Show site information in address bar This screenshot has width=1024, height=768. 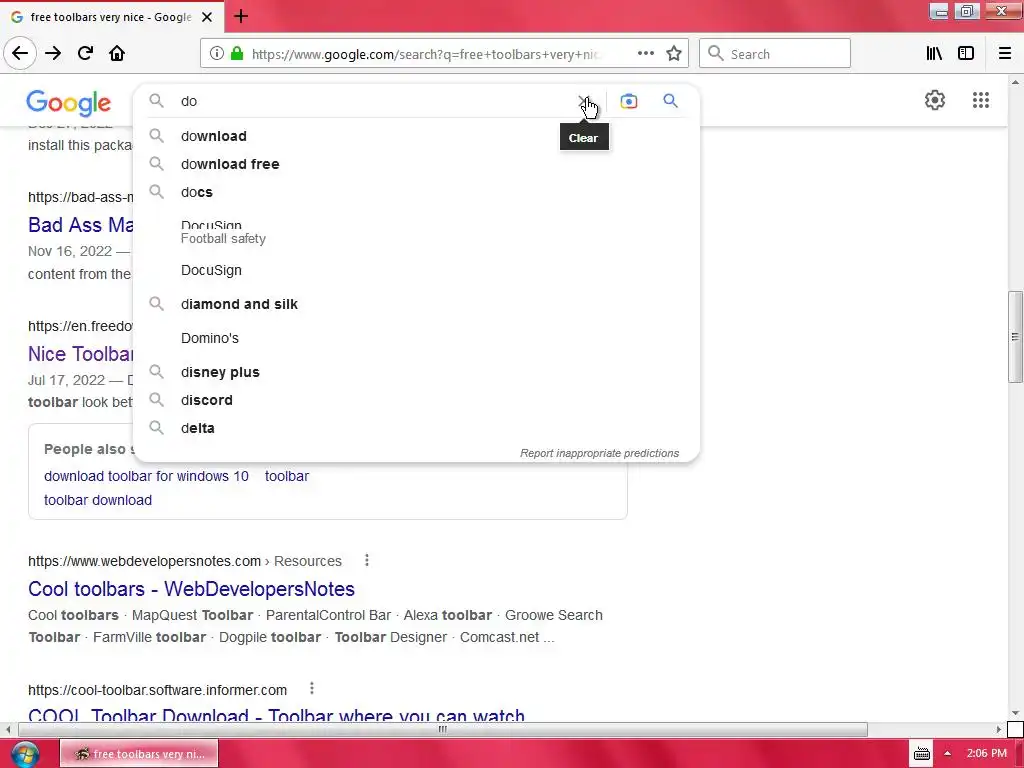pyautogui.click(x=217, y=54)
